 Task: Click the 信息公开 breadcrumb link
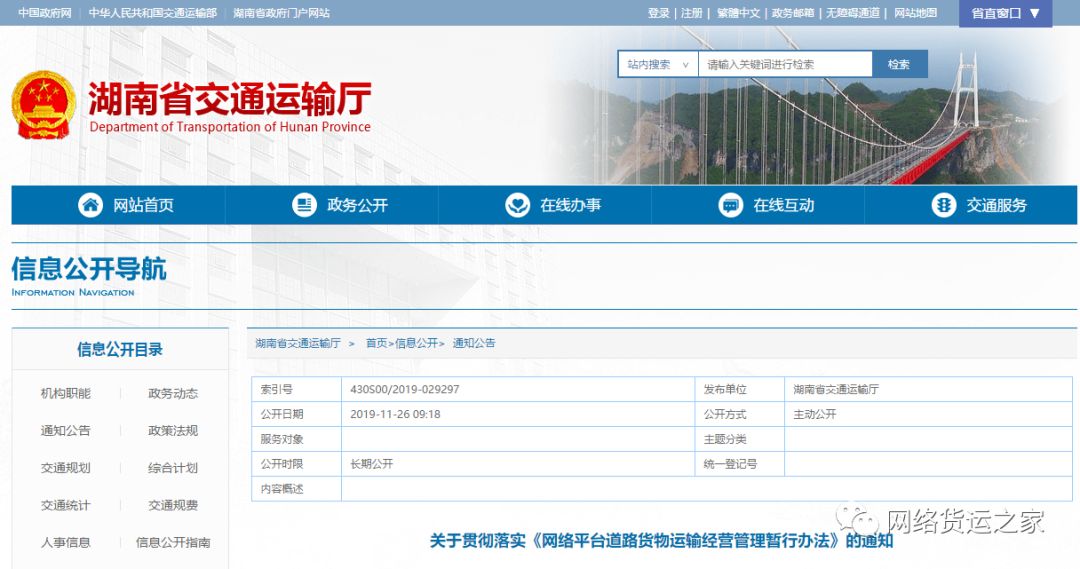pos(416,343)
